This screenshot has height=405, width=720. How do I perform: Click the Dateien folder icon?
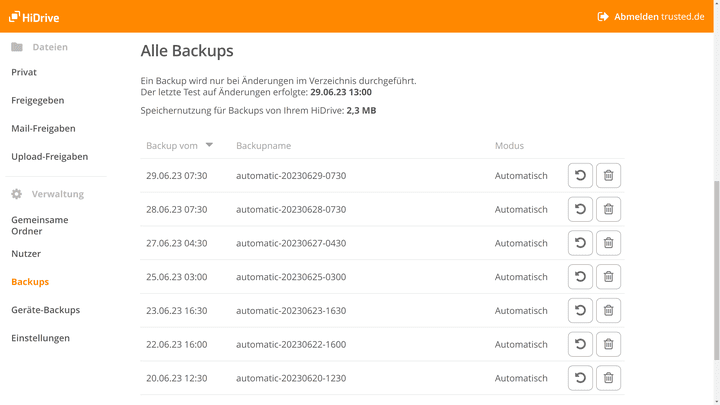pos(17,47)
